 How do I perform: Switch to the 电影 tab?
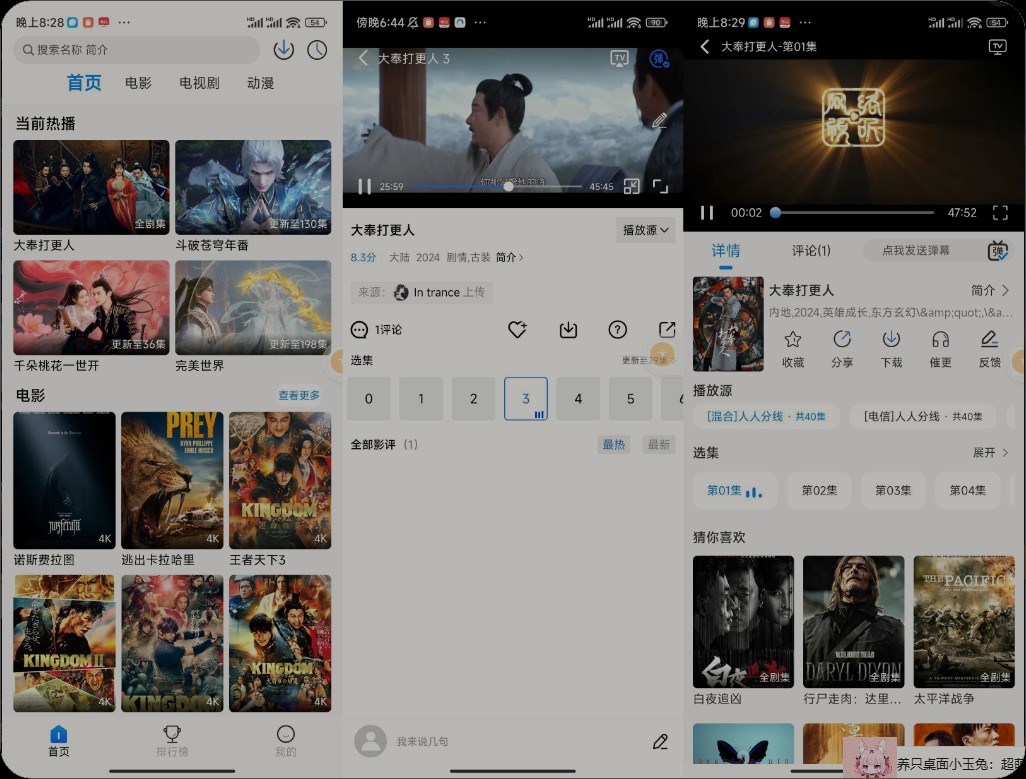click(x=138, y=83)
